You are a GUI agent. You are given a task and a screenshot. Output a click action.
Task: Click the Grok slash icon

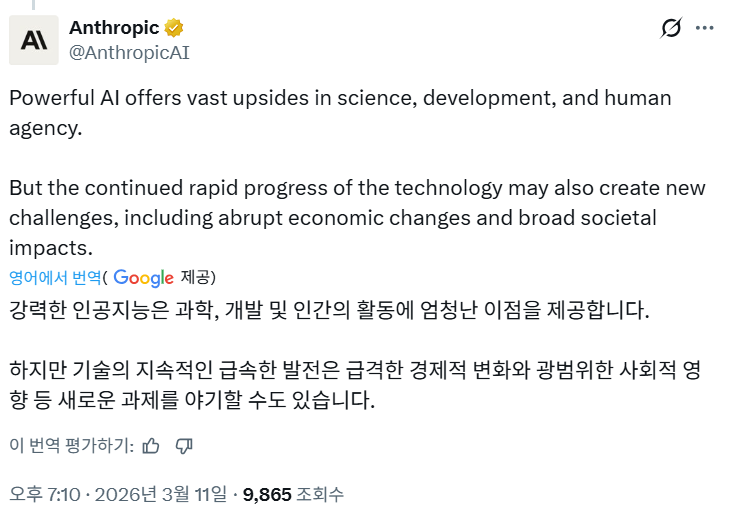coord(671,29)
